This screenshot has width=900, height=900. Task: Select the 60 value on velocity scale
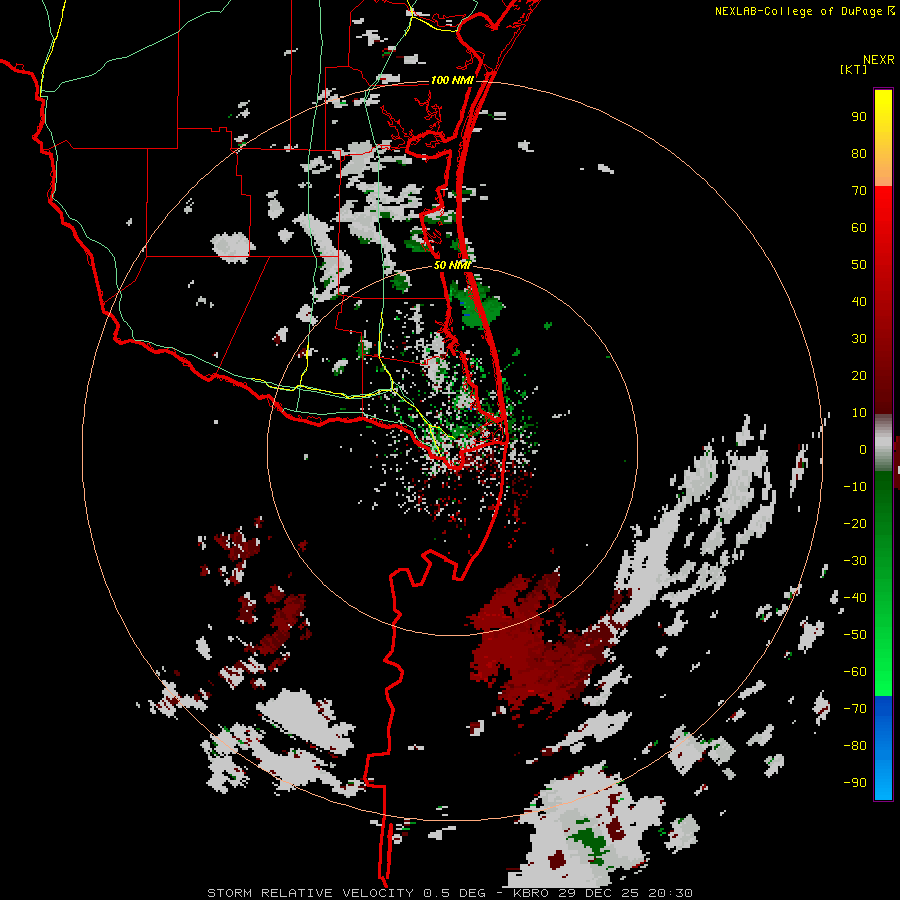click(859, 228)
